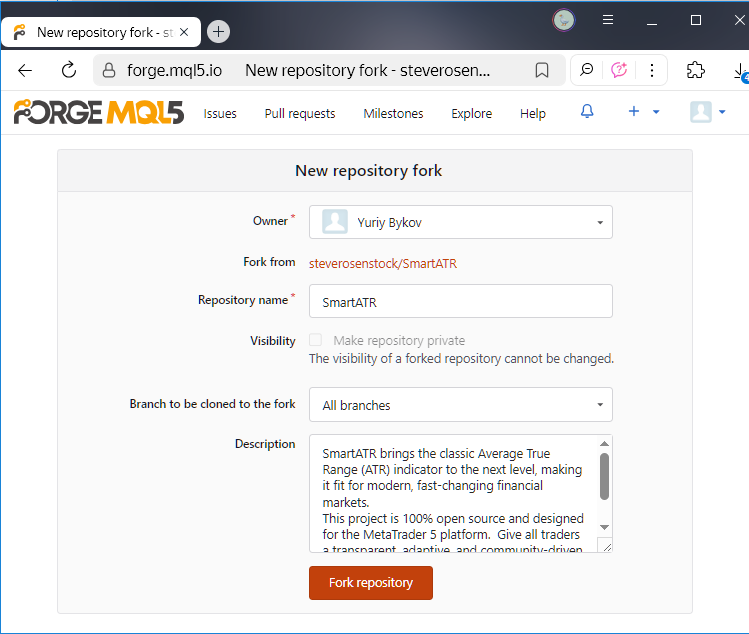The width and height of the screenshot is (749, 634).
Task: Click the description textarea resize handle
Action: 607,547
